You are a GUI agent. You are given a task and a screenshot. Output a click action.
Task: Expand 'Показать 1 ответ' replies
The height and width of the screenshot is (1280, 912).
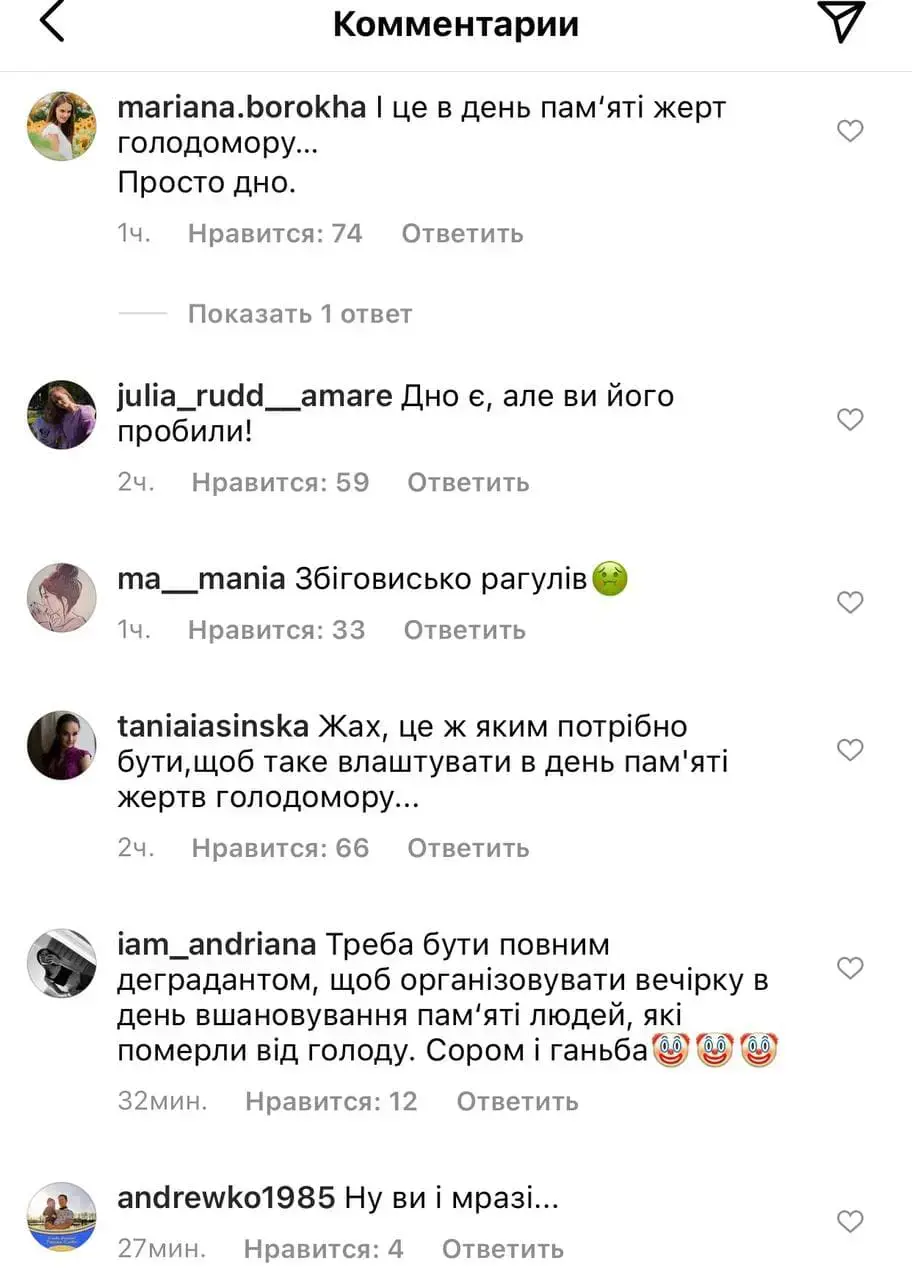[300, 314]
